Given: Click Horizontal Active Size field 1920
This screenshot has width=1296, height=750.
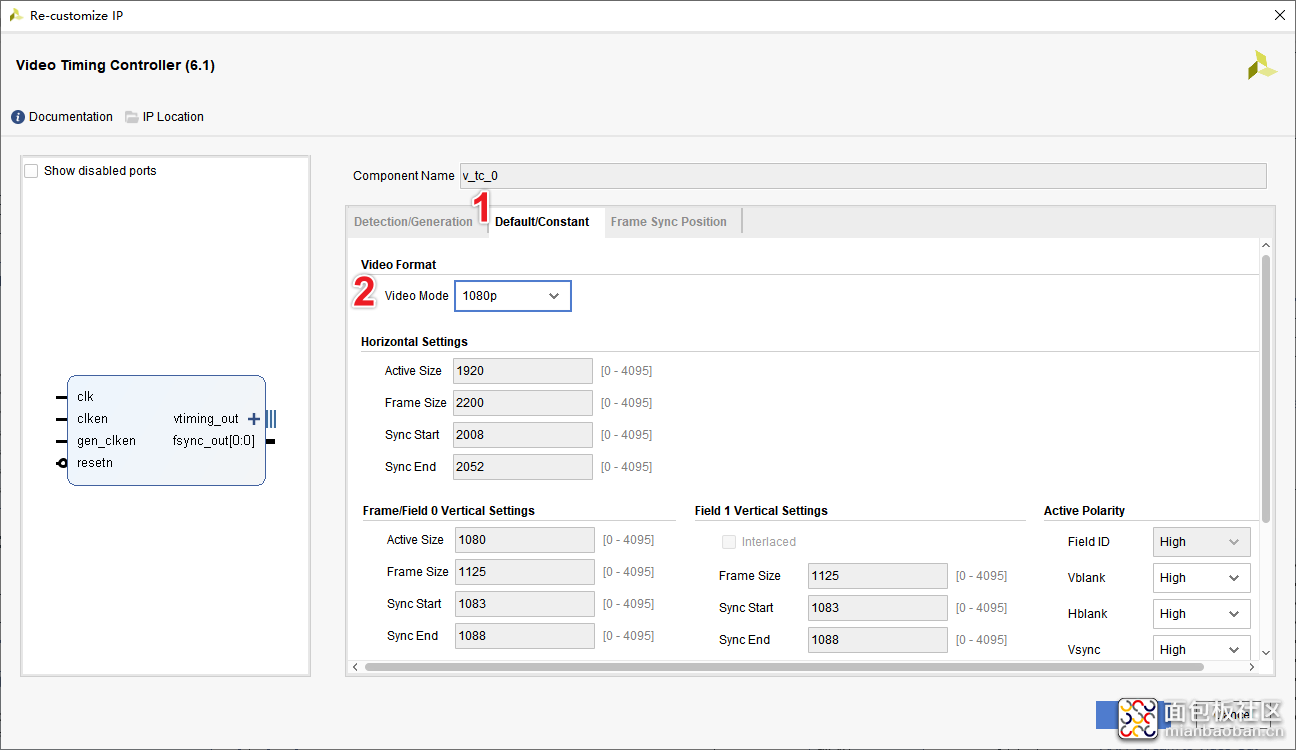Looking at the screenshot, I should [x=523, y=371].
